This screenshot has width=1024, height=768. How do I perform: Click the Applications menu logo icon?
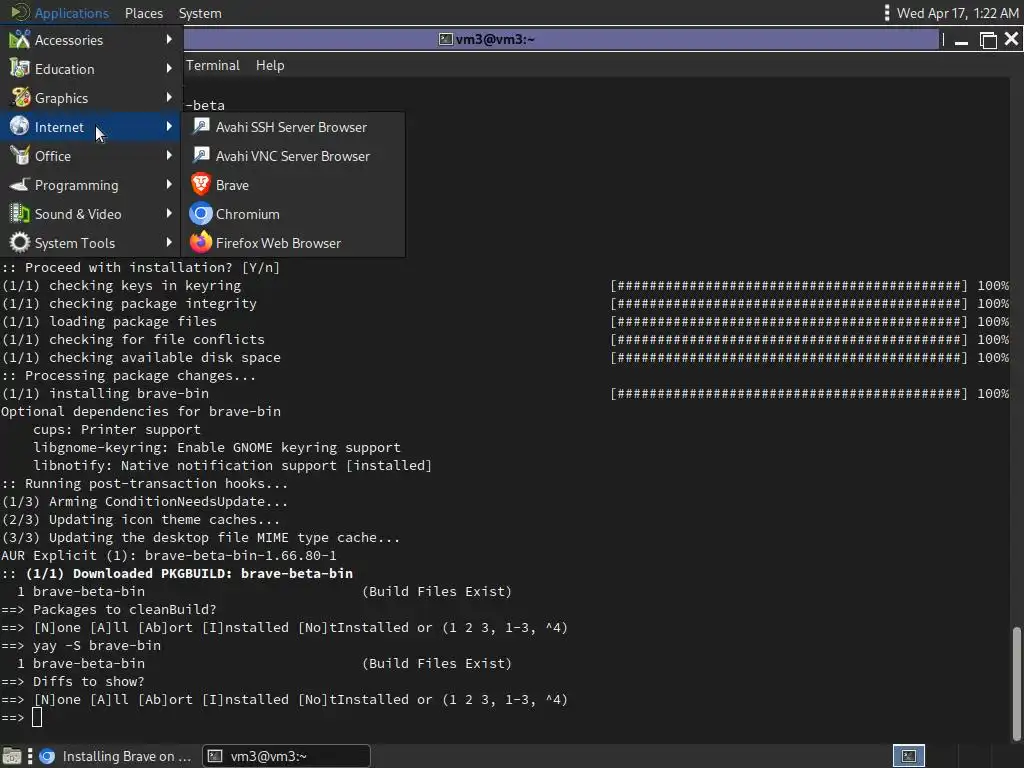20,12
